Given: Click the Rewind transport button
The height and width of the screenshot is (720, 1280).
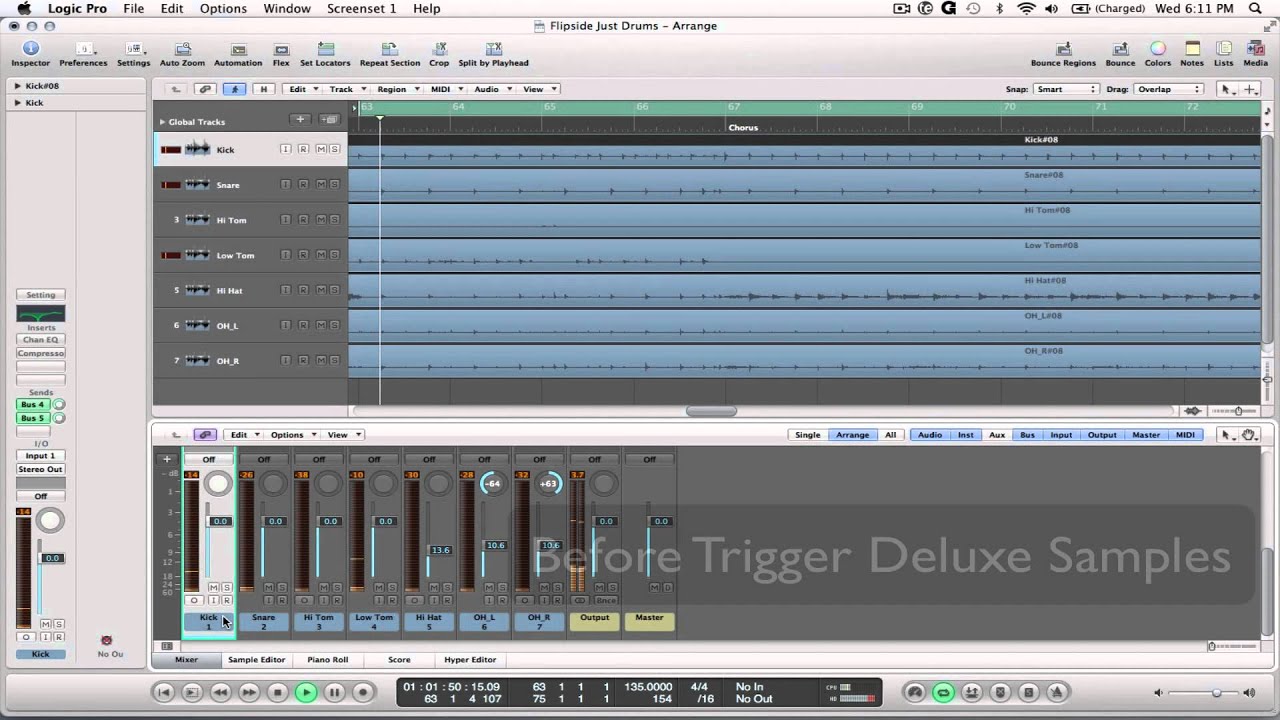Looking at the screenshot, I should (x=221, y=692).
